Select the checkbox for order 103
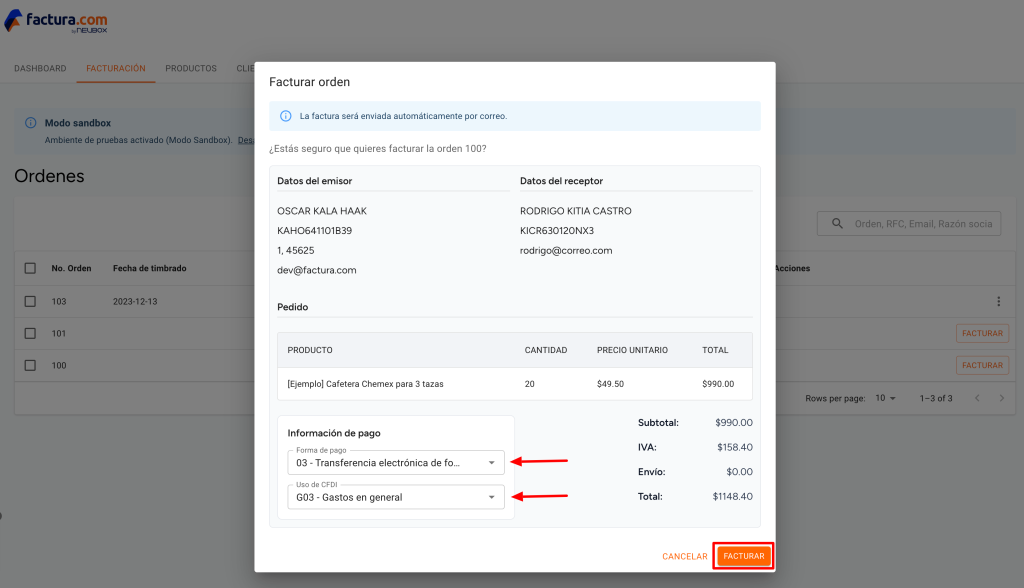The image size is (1024, 588). [30, 301]
